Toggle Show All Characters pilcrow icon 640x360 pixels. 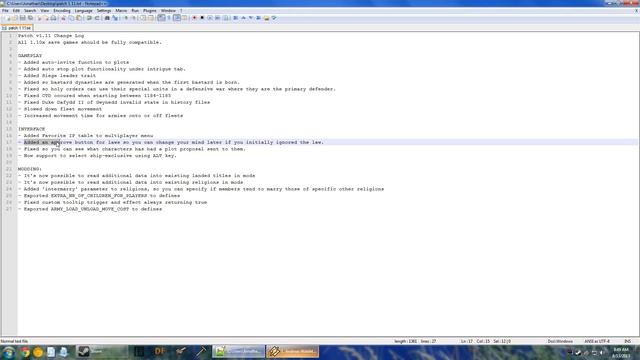click(x=169, y=18)
